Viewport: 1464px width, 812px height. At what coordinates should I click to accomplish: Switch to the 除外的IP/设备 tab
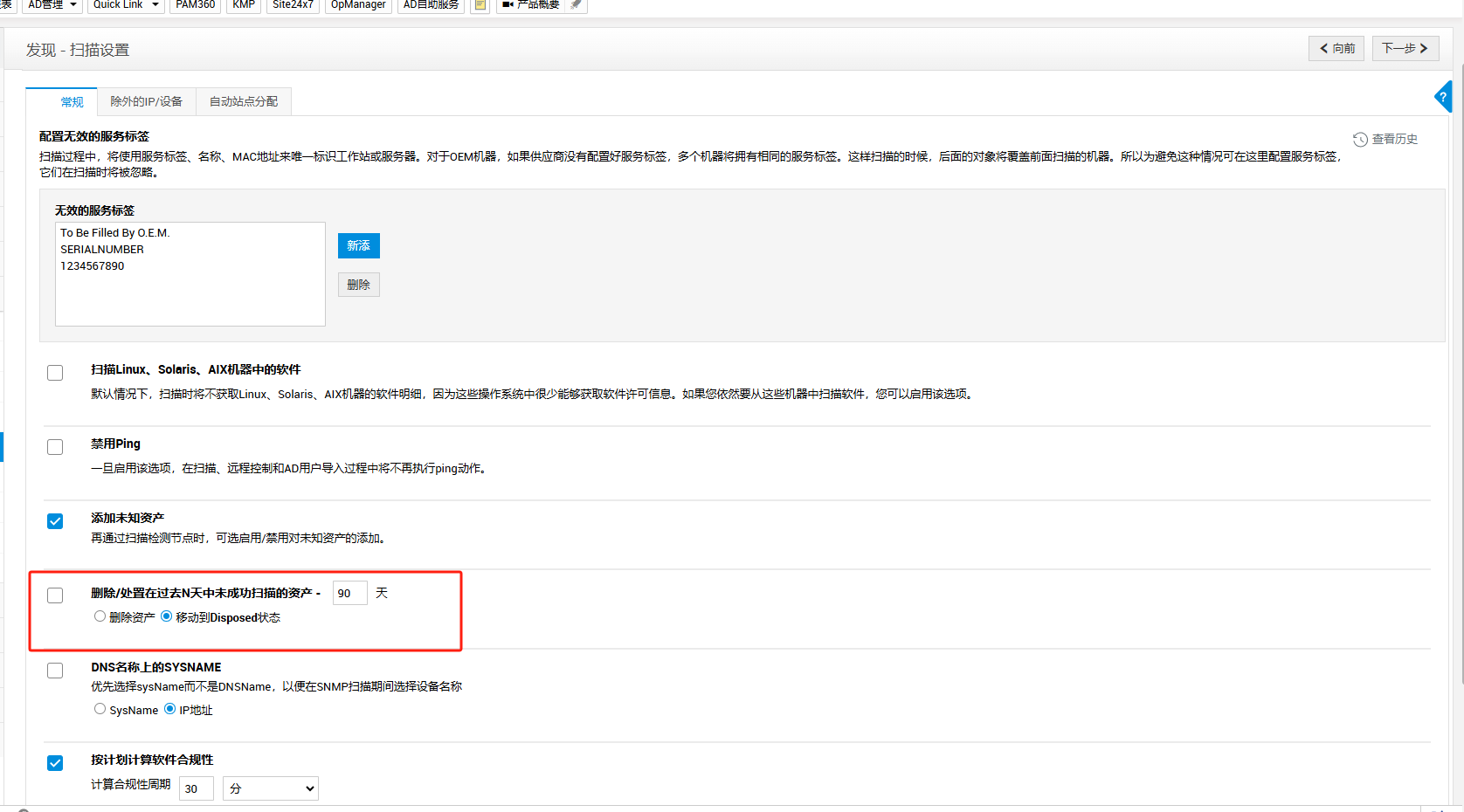(147, 102)
